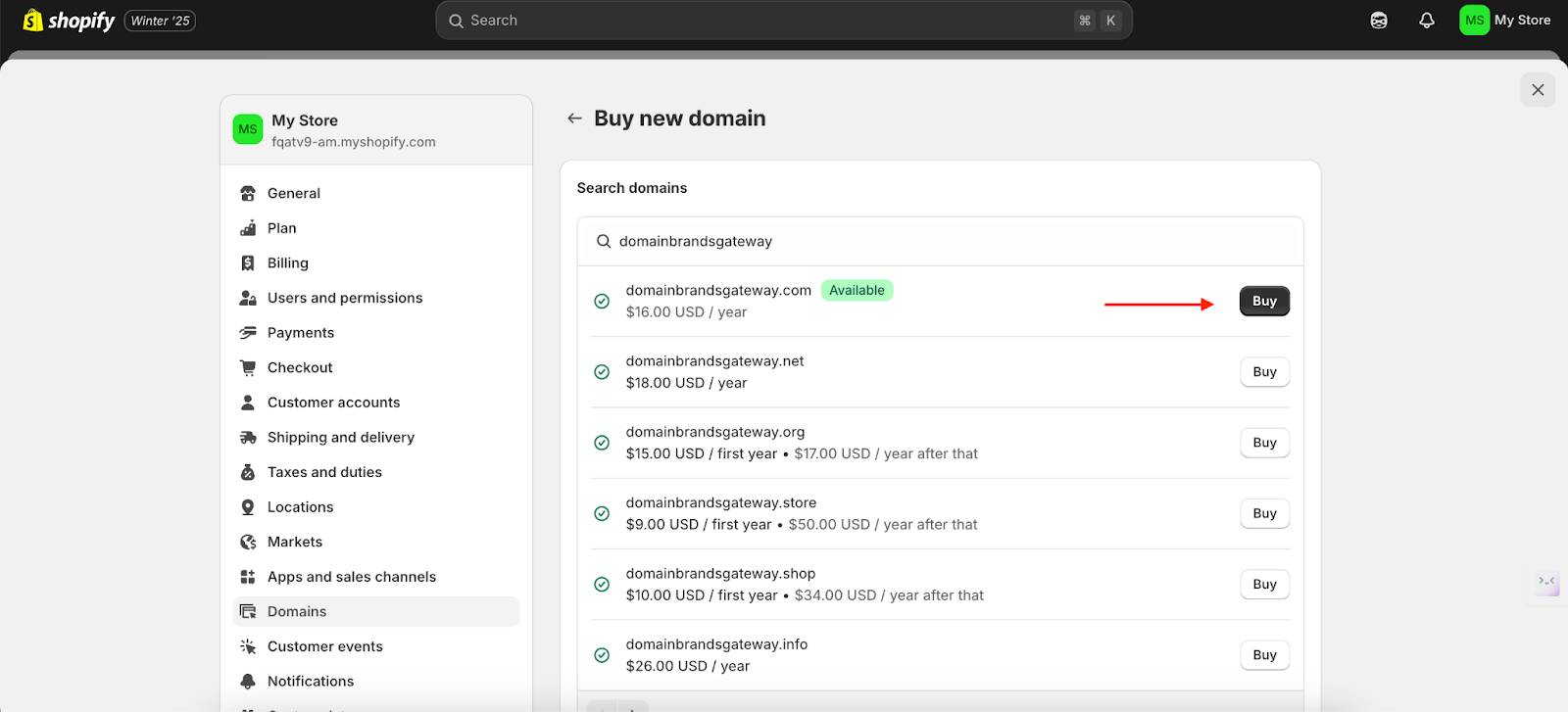The width and height of the screenshot is (1568, 712).
Task: Open Shipping and delivery
Action: click(x=376, y=438)
